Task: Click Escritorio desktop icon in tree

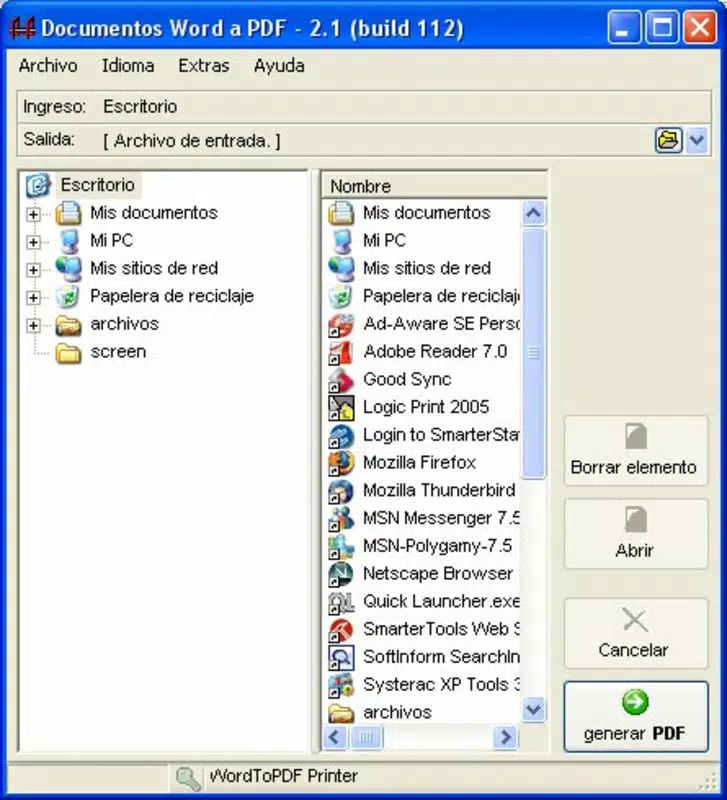Action: coord(38,185)
